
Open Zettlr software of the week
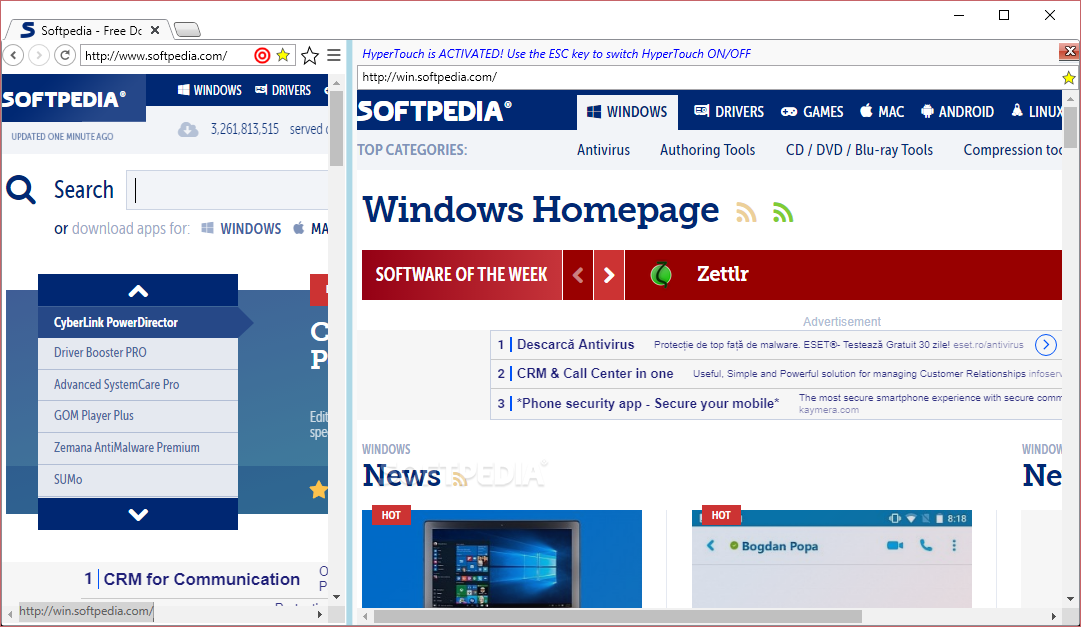click(x=723, y=274)
